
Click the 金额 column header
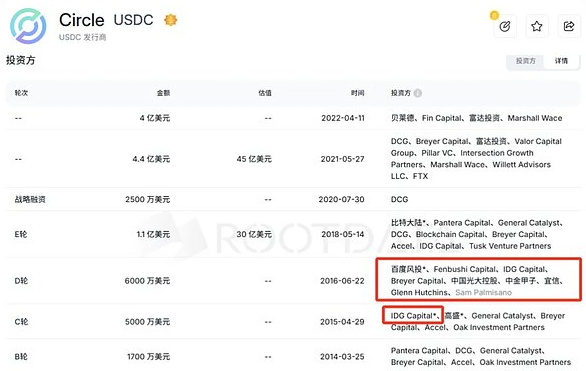163,93
